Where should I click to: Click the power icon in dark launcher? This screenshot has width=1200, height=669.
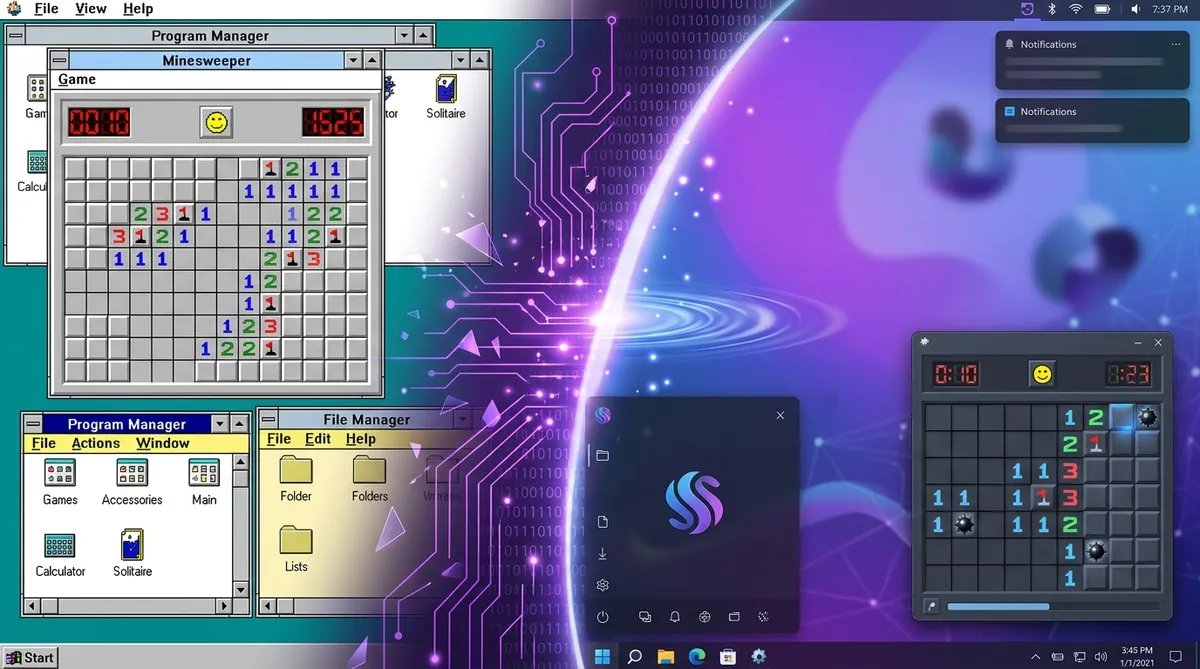pyautogui.click(x=603, y=617)
